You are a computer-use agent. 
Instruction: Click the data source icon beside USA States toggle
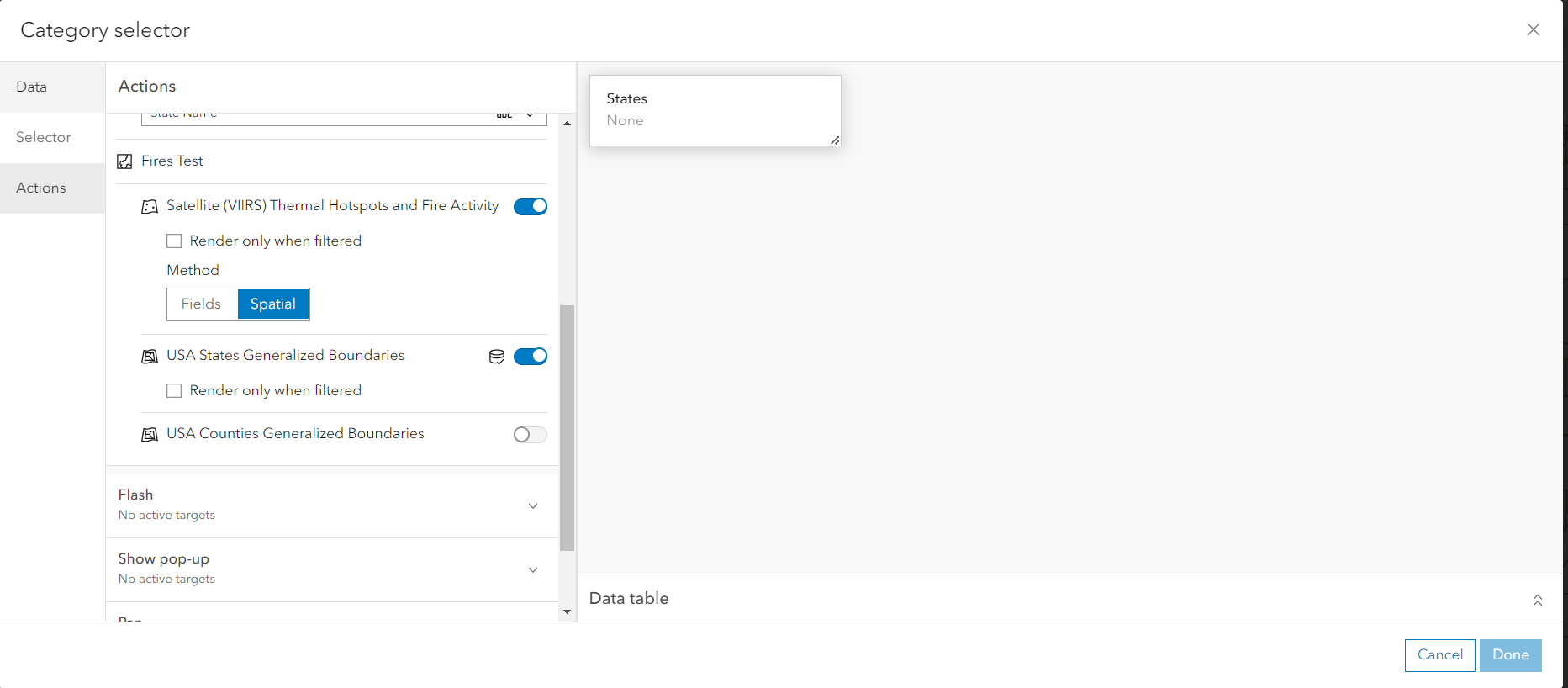point(497,357)
